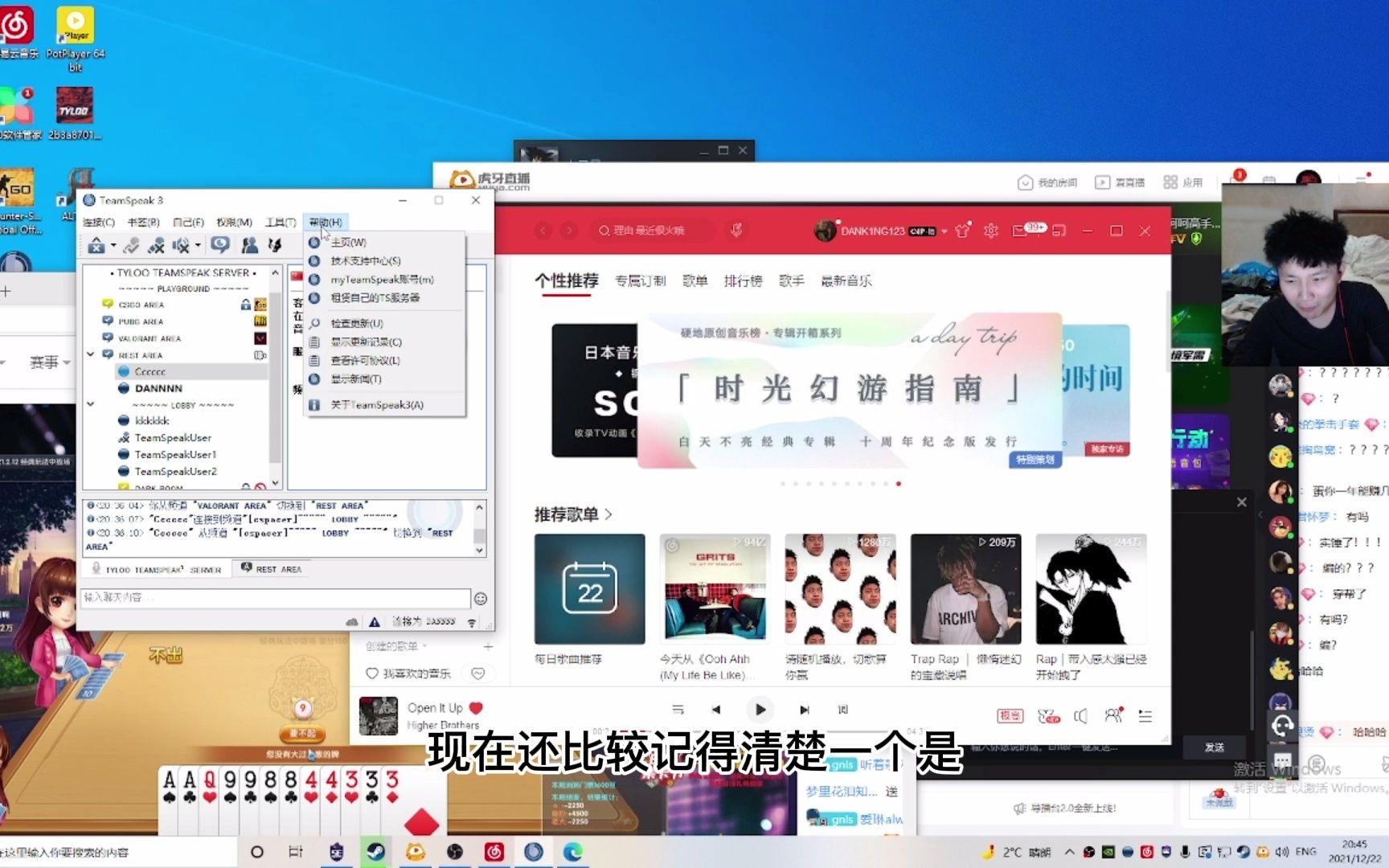The image size is (1389, 868).
Task: Click sound quality badge in player bar
Action: coord(1010,715)
